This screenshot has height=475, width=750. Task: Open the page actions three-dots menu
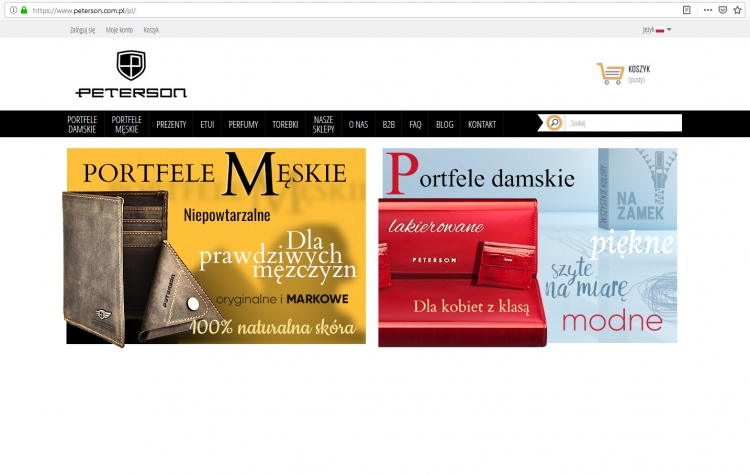(708, 10)
